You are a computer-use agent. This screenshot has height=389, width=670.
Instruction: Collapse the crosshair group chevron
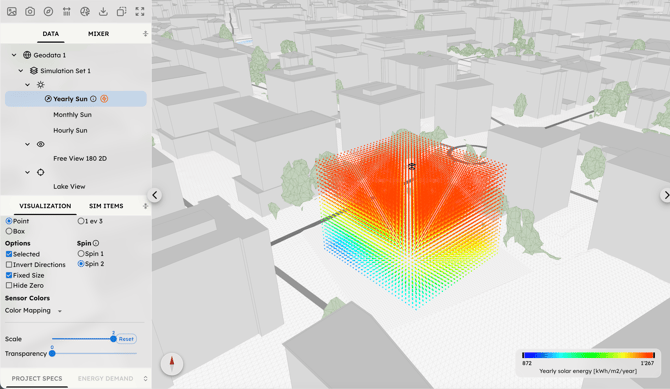[x=28, y=172]
